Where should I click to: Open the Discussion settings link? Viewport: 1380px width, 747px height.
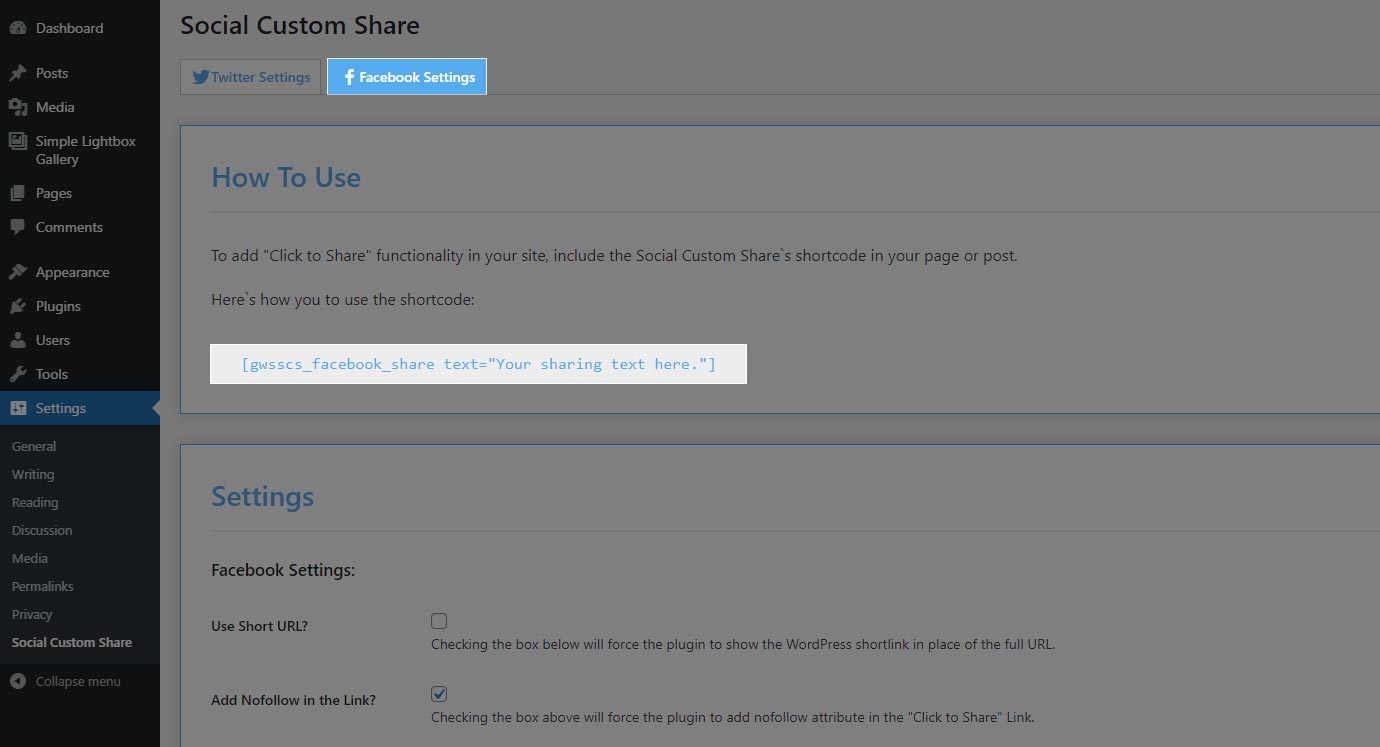point(42,530)
